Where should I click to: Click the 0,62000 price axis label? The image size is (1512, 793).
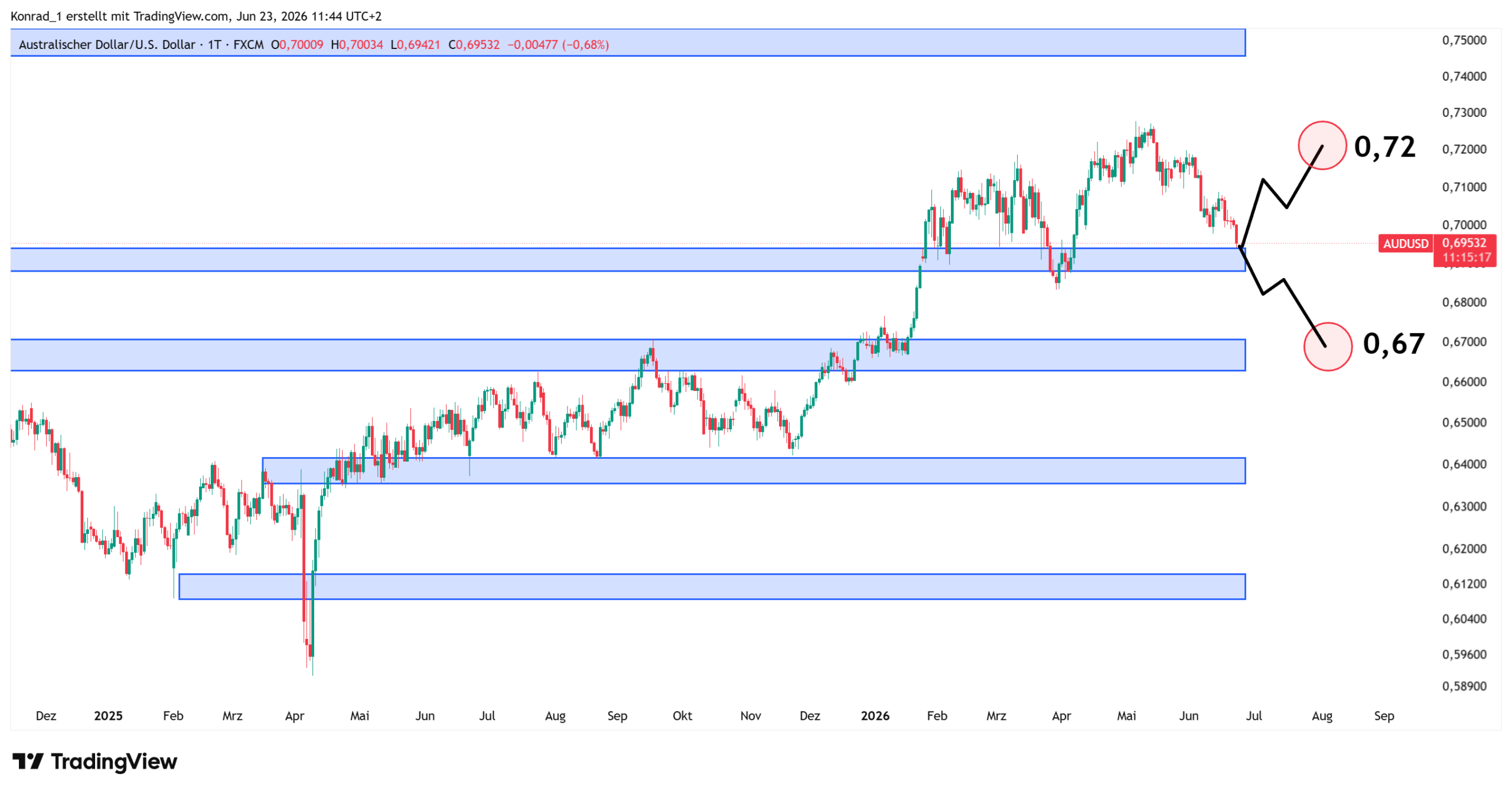click(x=1464, y=549)
